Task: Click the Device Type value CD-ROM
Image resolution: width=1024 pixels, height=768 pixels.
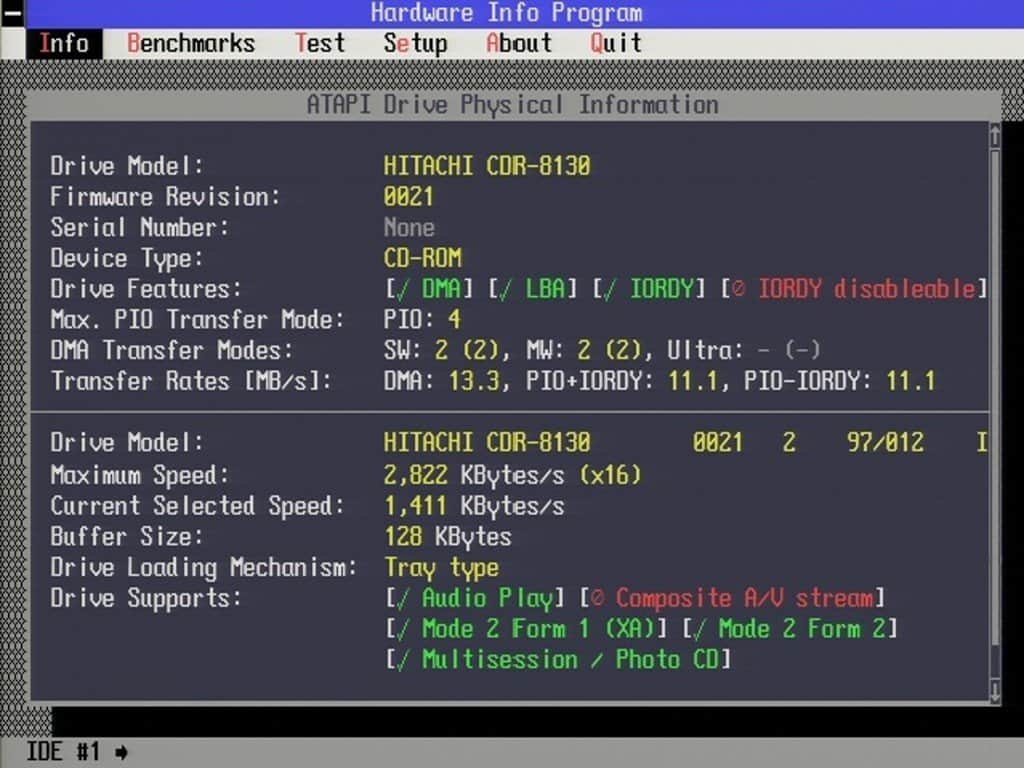Action: tap(423, 258)
